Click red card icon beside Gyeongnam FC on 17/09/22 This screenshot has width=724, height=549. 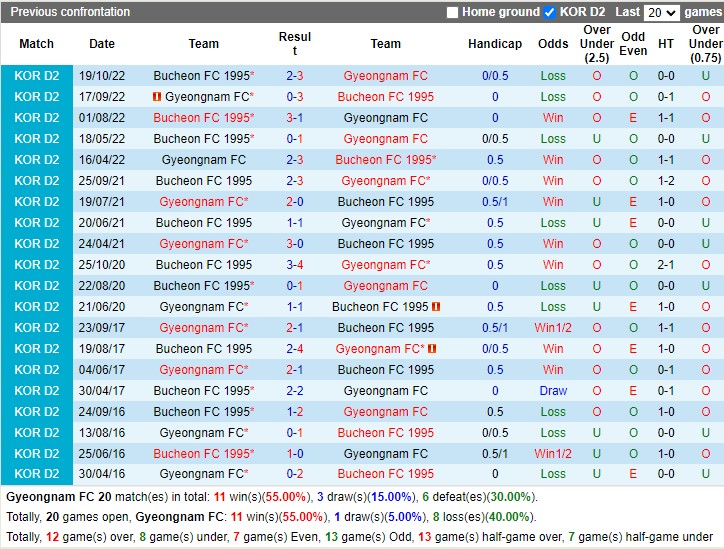click(157, 97)
